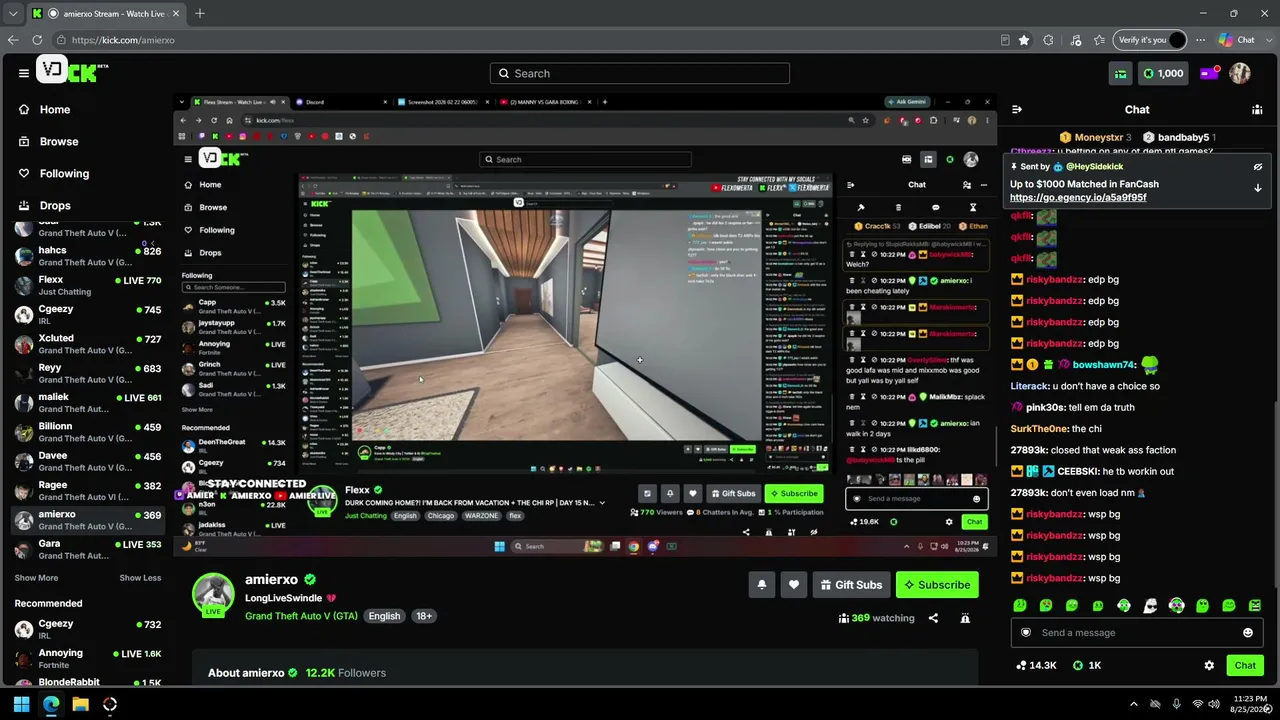Viewport: 1280px width, 720px height.
Task: Open the purple notifications inbox icon
Action: tap(1209, 73)
